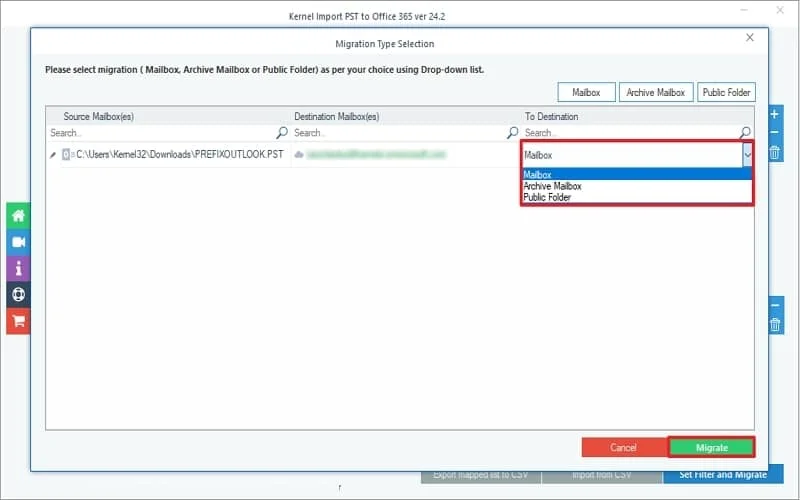Select Public Folder in the dropdown list
The image size is (800, 500).
coord(637,197)
